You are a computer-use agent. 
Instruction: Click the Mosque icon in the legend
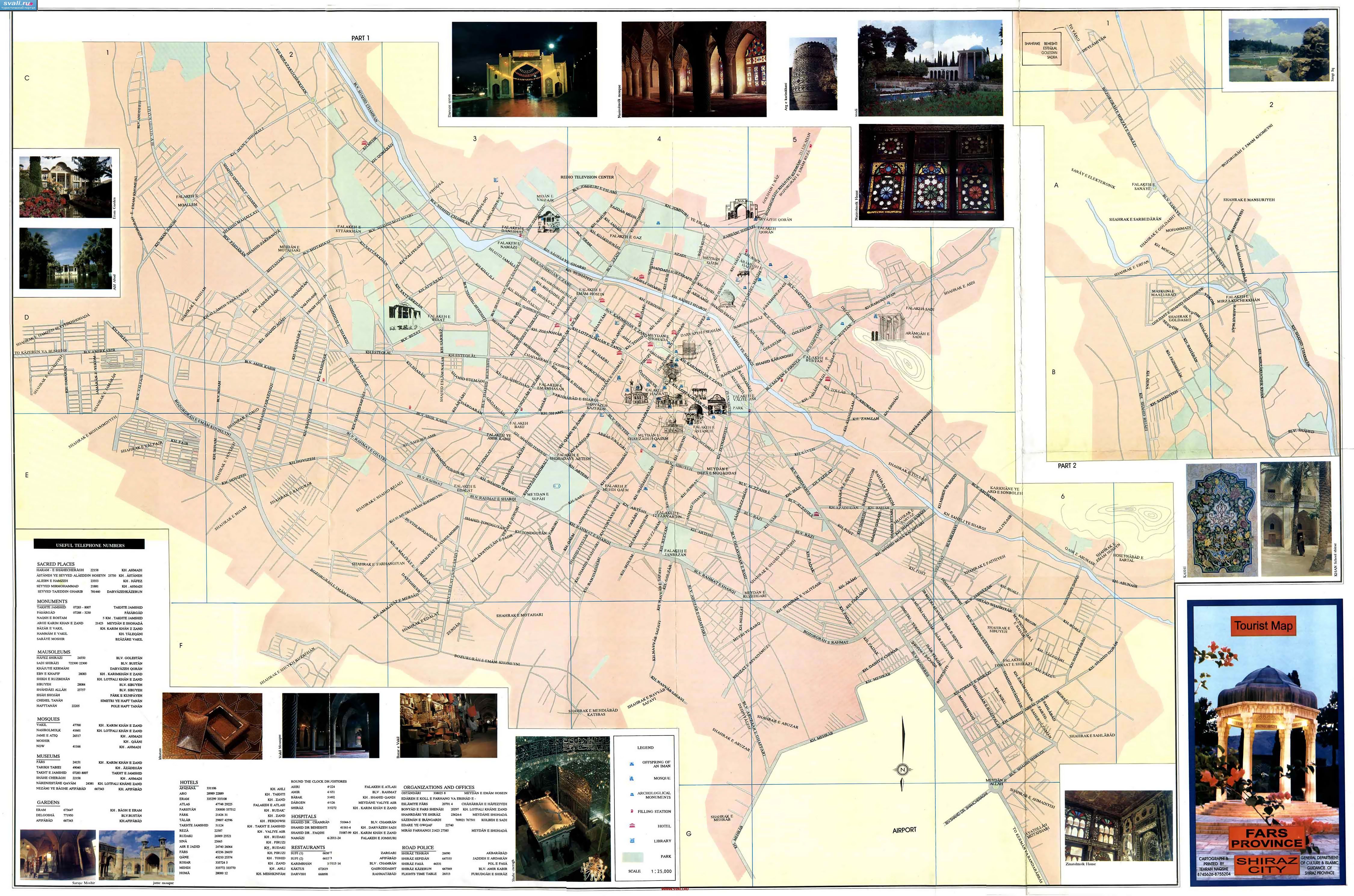click(x=631, y=778)
